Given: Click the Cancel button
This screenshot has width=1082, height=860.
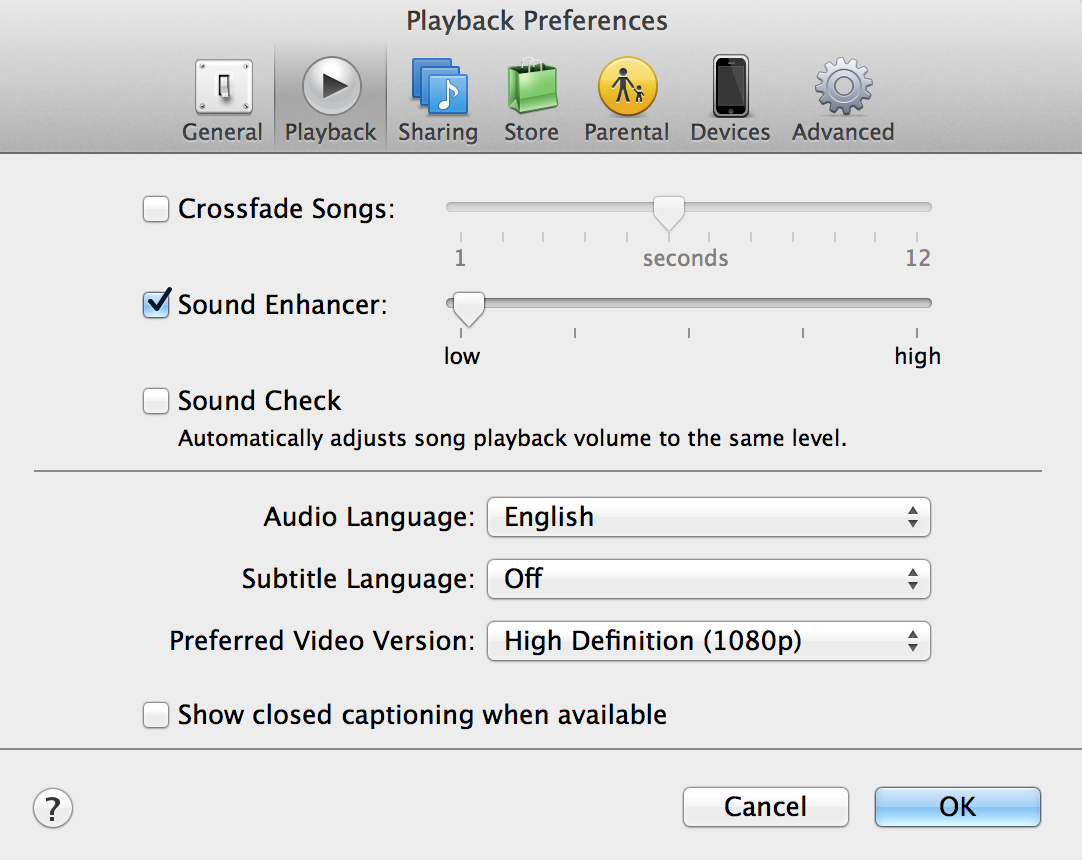Looking at the screenshot, I should [766, 806].
